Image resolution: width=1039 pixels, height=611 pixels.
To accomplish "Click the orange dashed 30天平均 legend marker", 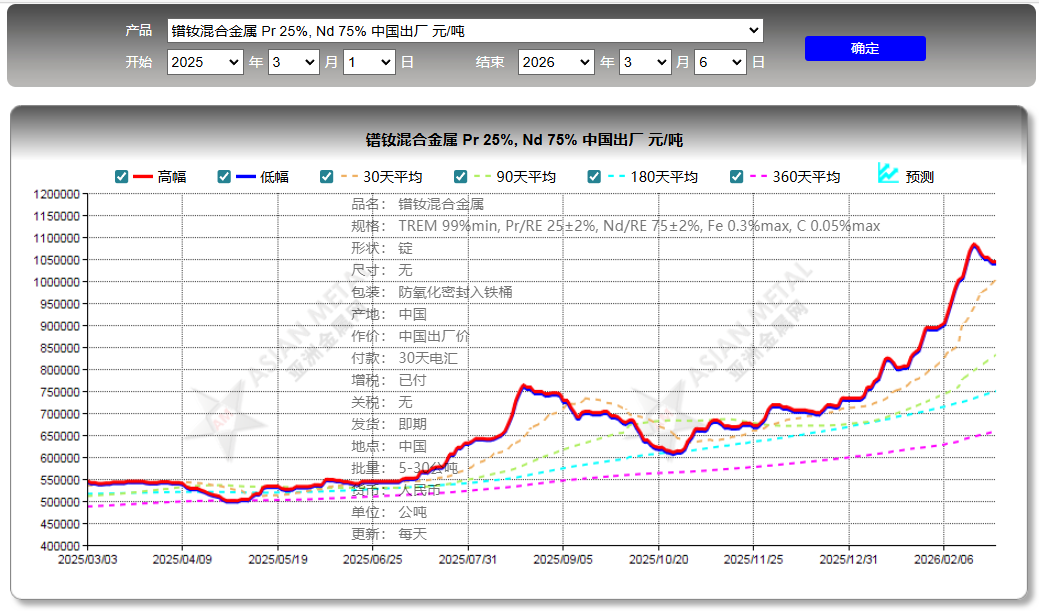I will pos(349,177).
